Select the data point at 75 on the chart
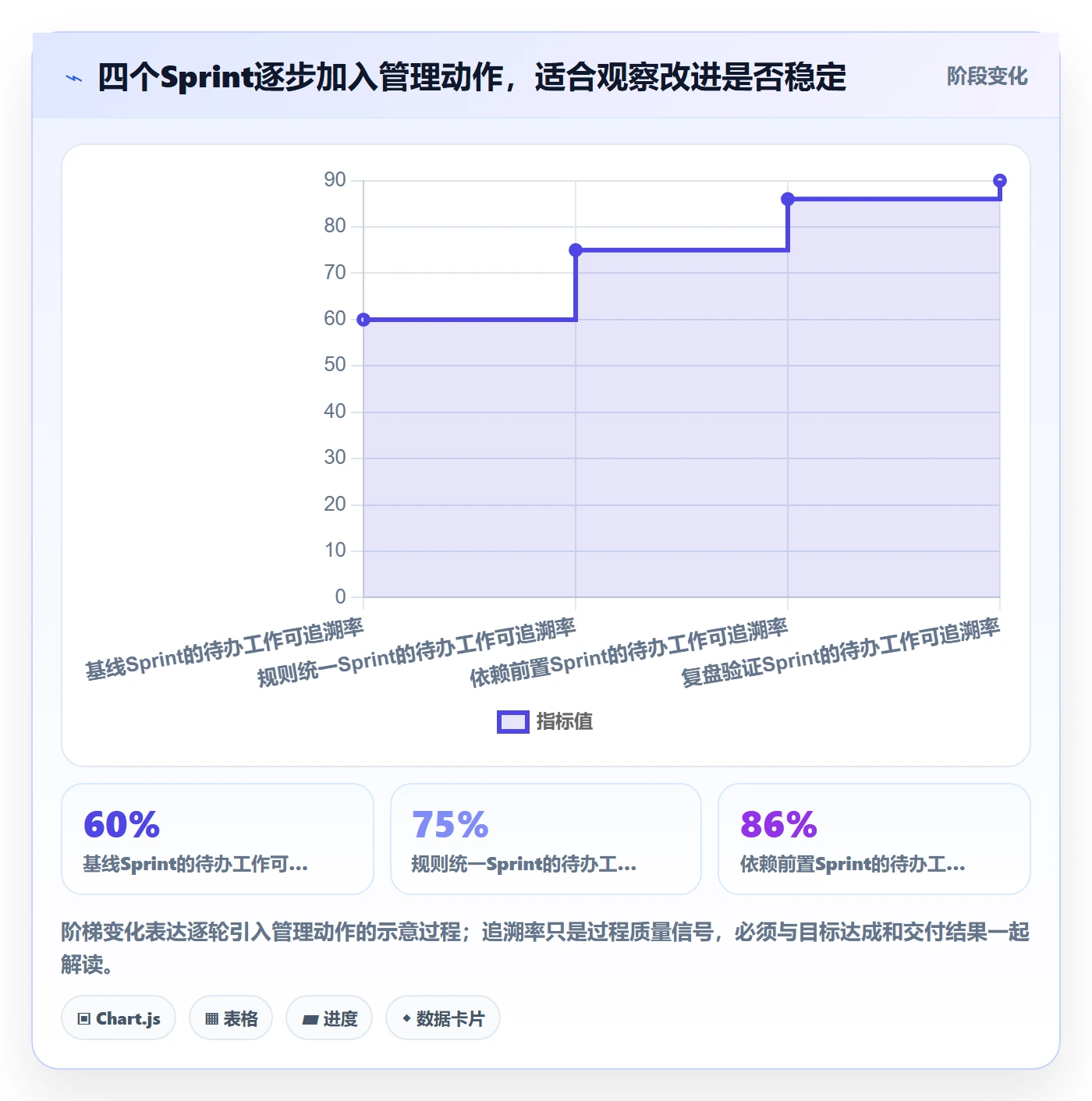This screenshot has width=1092, height=1101. pyautogui.click(x=576, y=250)
